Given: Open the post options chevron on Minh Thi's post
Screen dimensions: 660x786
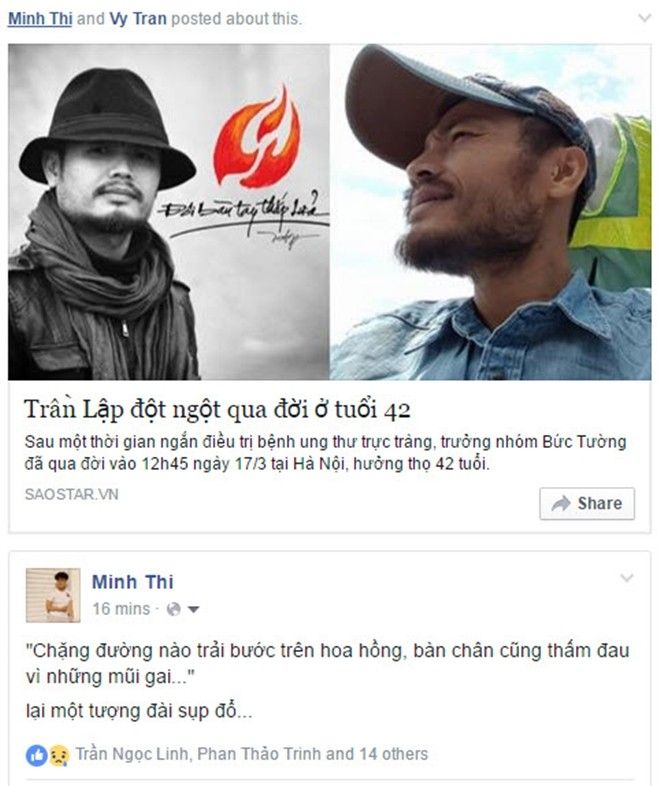Looking at the screenshot, I should click(x=627, y=578).
